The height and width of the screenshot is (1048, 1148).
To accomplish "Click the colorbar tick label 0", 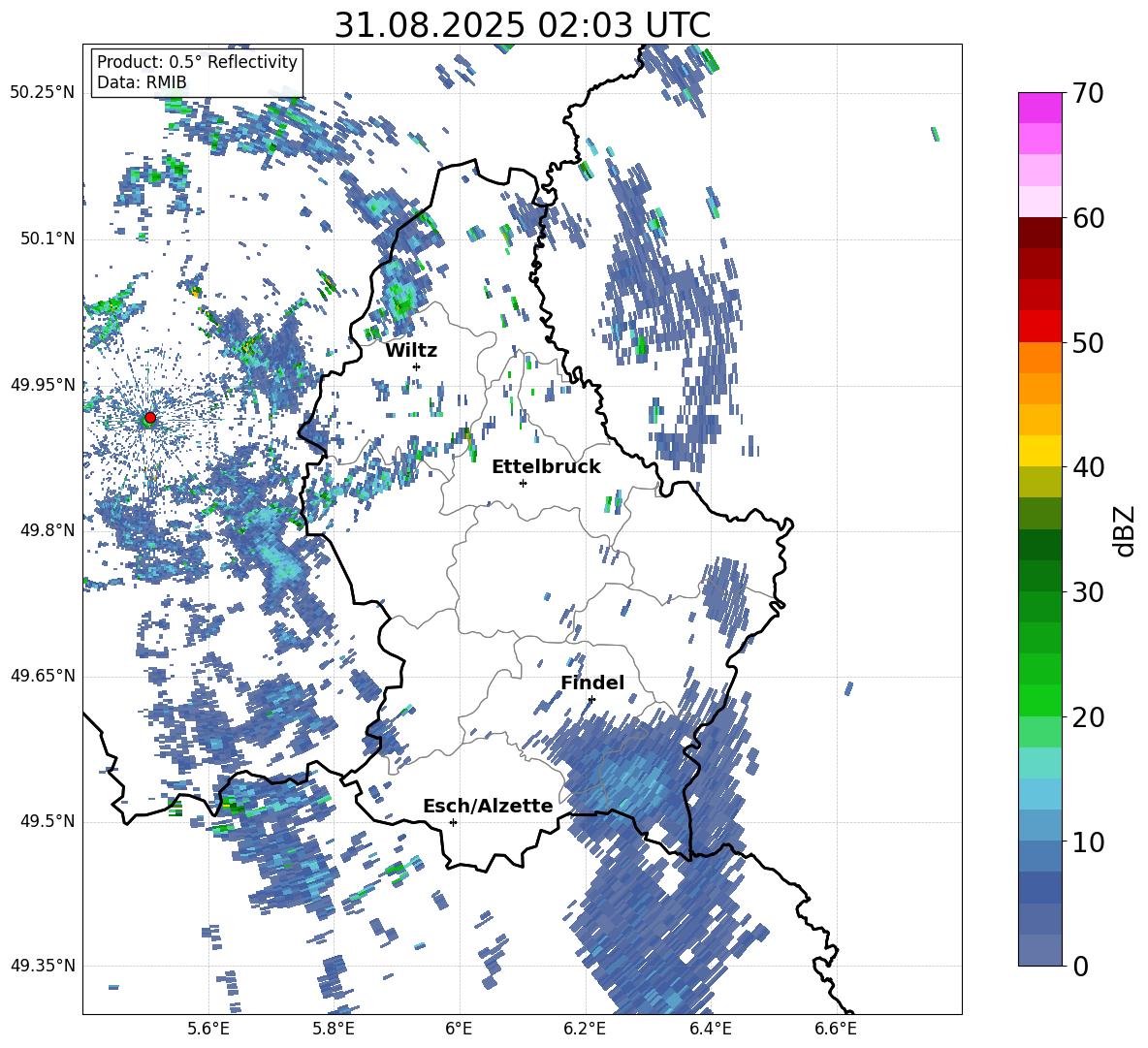I will click(1080, 966).
